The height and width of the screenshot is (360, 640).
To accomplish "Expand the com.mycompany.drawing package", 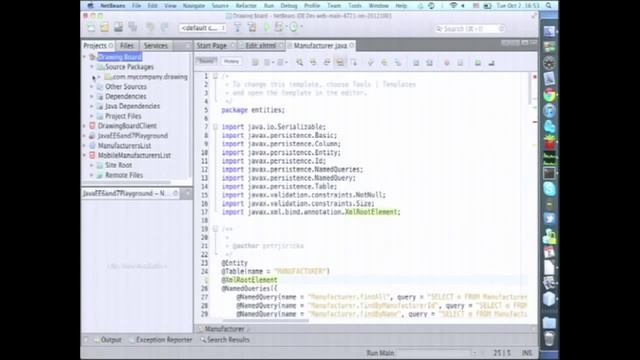I will click(99, 77).
